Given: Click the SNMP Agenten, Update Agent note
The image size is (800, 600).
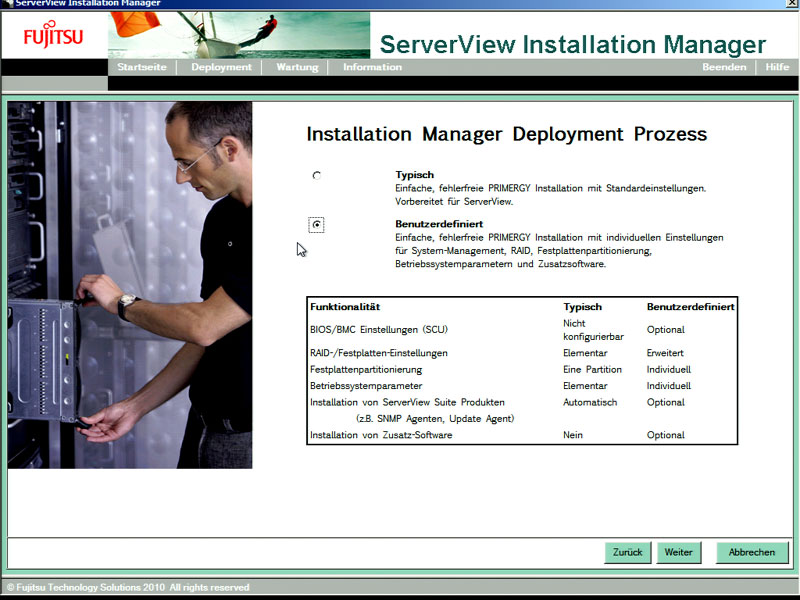Looking at the screenshot, I should (435, 418).
